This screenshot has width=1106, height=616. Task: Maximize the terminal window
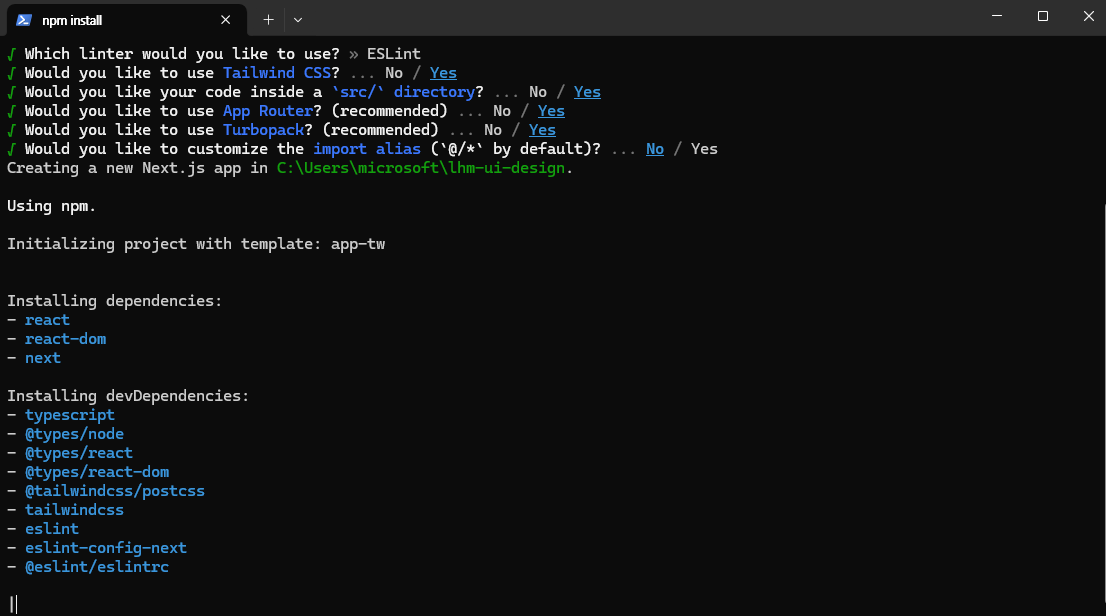[x=1043, y=16]
